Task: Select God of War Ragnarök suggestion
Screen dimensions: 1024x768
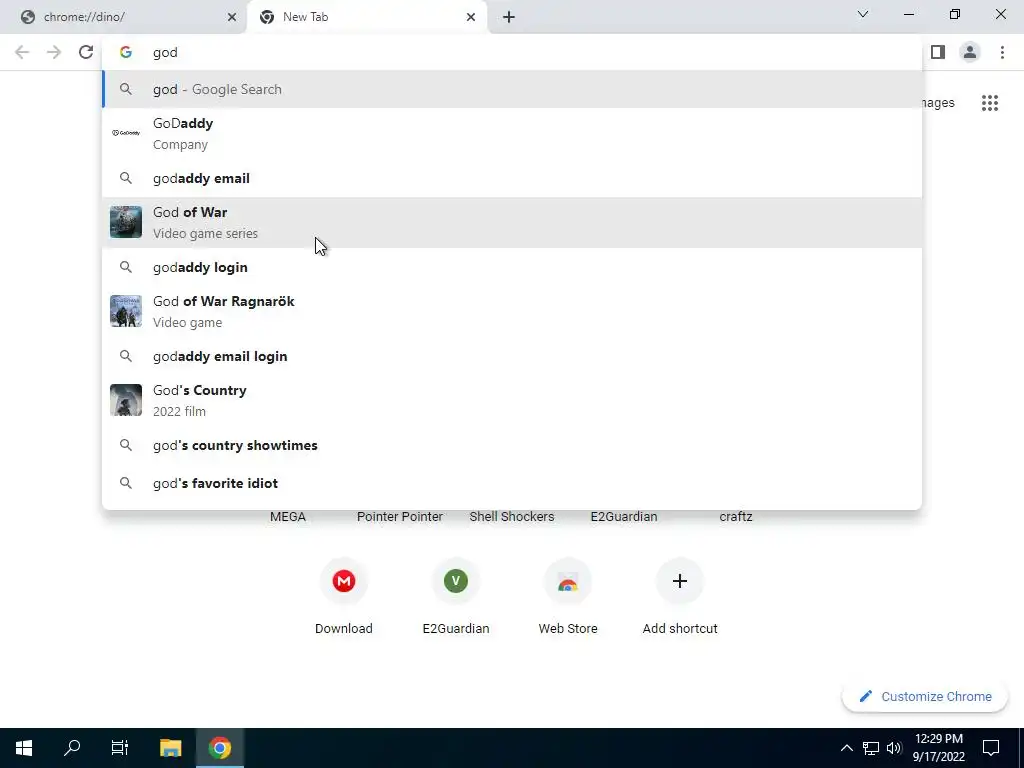Action: tap(512, 312)
